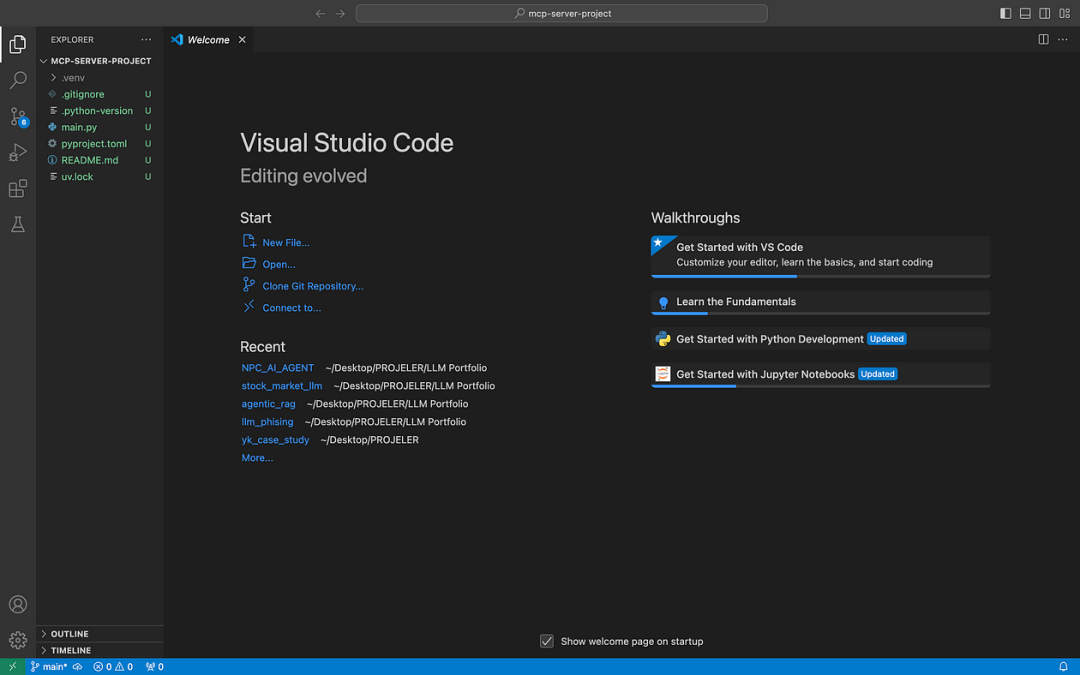Click the mcp-server-project command center search box
1080x675 pixels.
[x=561, y=13]
